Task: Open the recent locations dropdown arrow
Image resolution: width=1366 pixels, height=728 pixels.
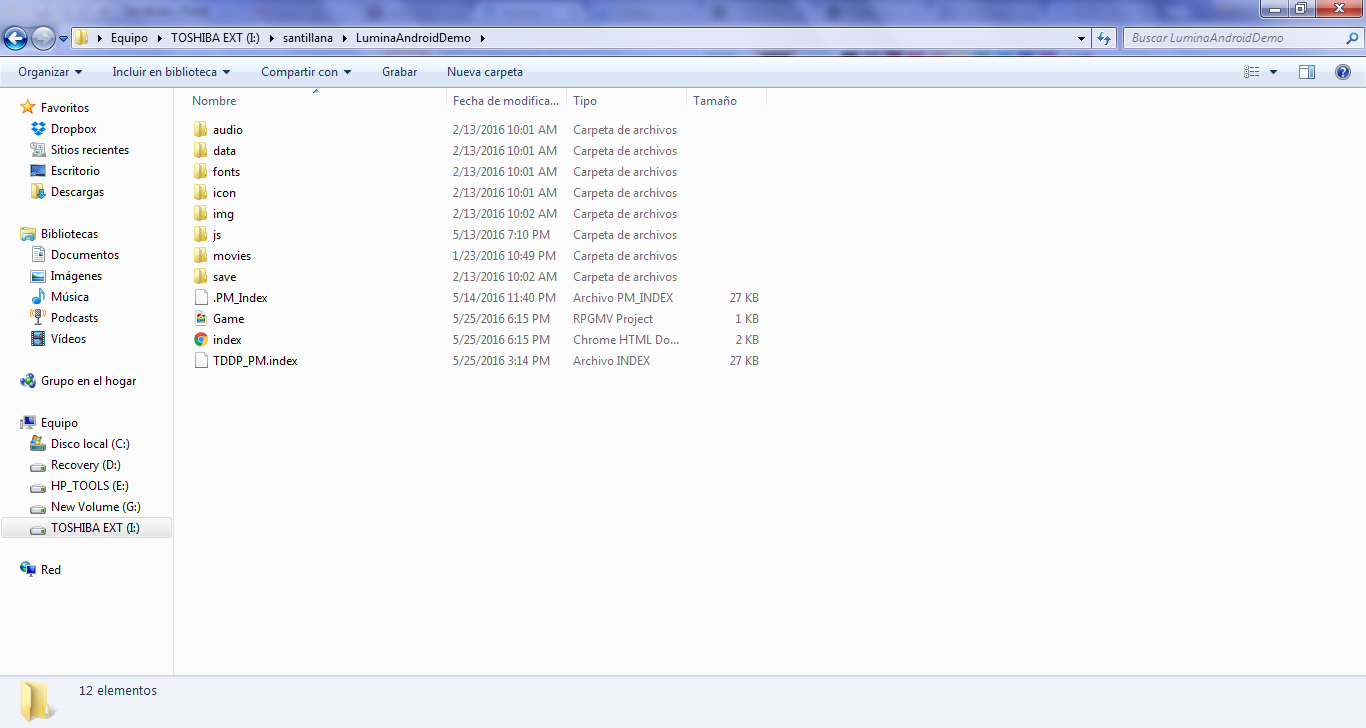Action: pyautogui.click(x=64, y=39)
